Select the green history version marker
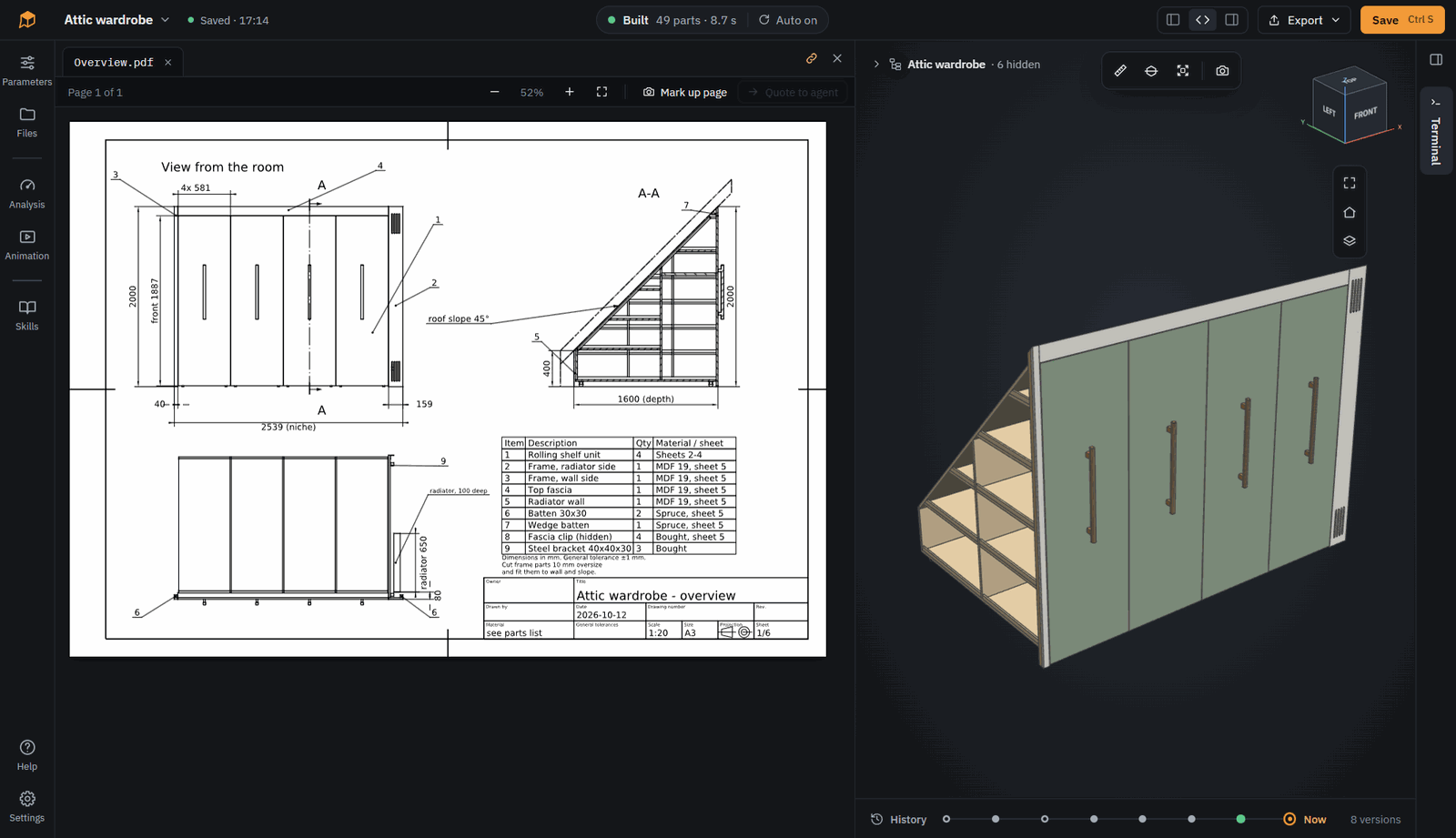The height and width of the screenshot is (838, 1456). click(x=1240, y=820)
